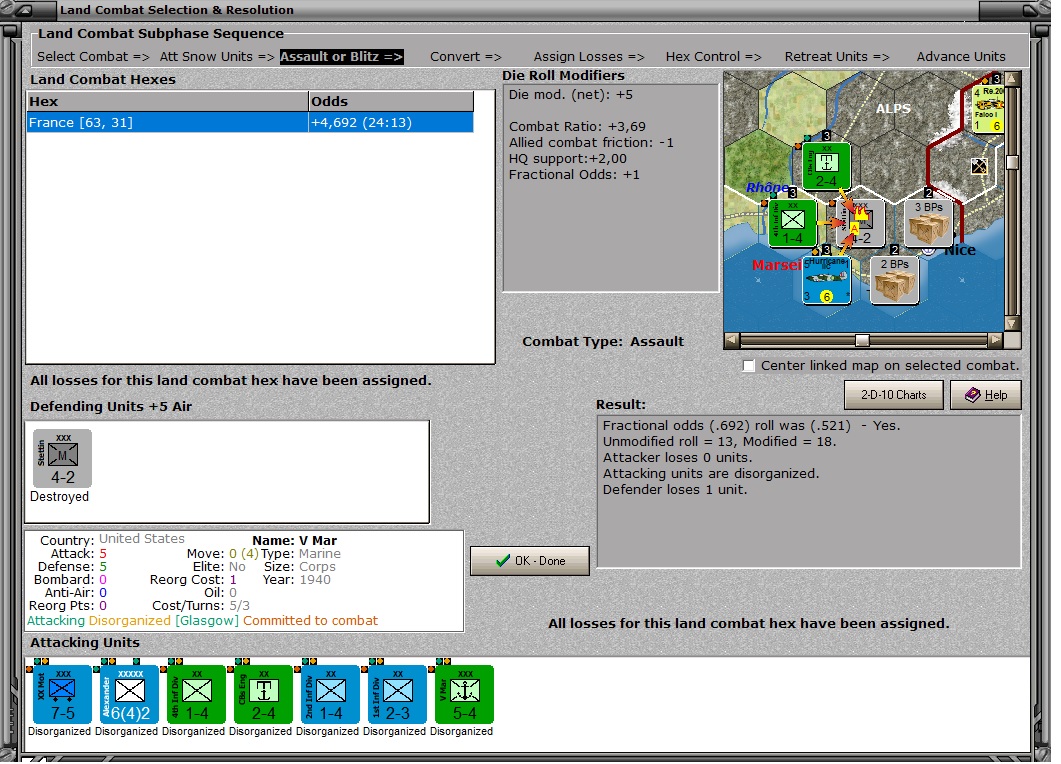
Task: Select the V Mar 5-4 marine unit
Action: [464, 694]
